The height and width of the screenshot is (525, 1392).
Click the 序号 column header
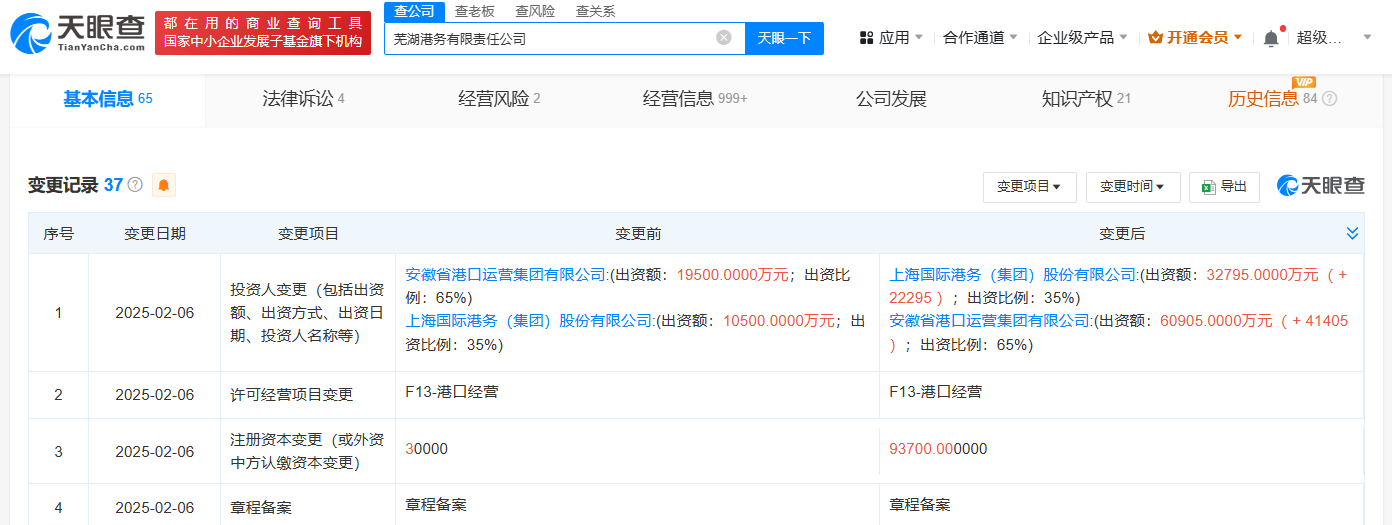click(x=58, y=233)
